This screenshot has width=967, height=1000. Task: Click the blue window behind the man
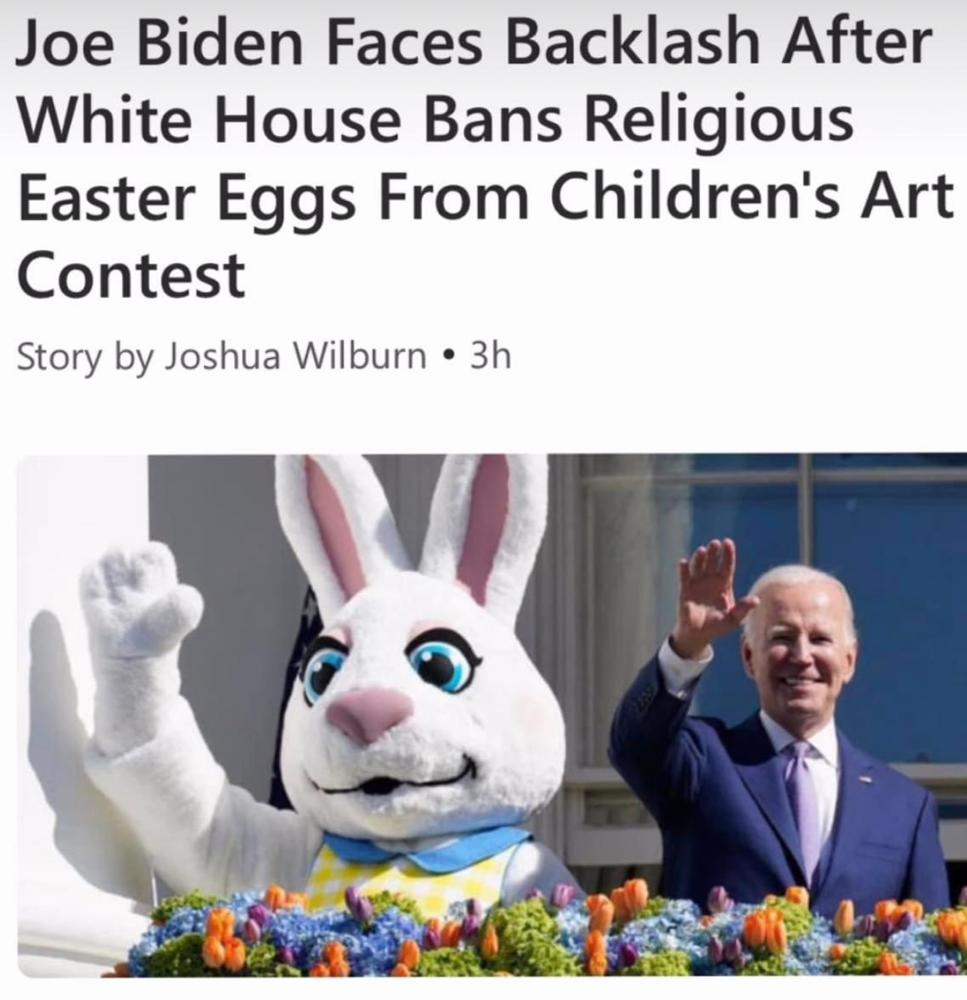tap(893, 574)
